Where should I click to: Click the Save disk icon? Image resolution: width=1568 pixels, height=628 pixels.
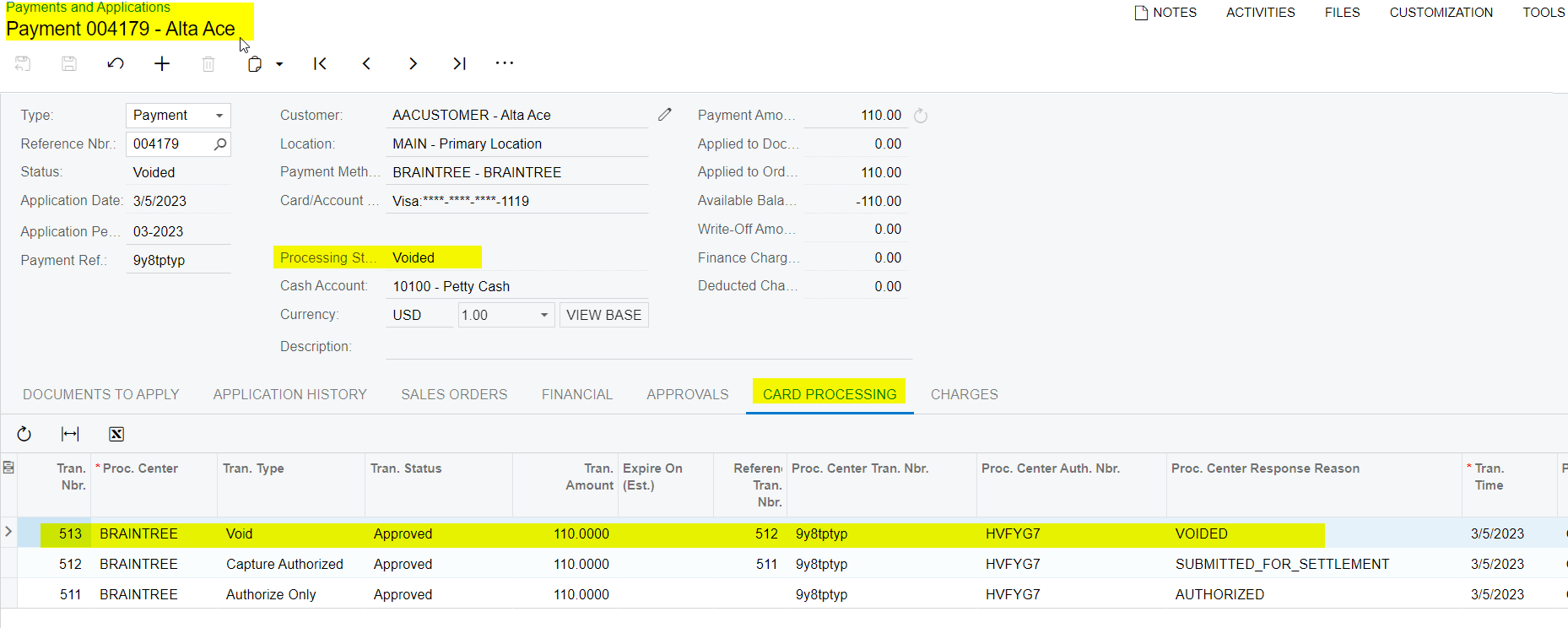pyautogui.click(x=69, y=63)
